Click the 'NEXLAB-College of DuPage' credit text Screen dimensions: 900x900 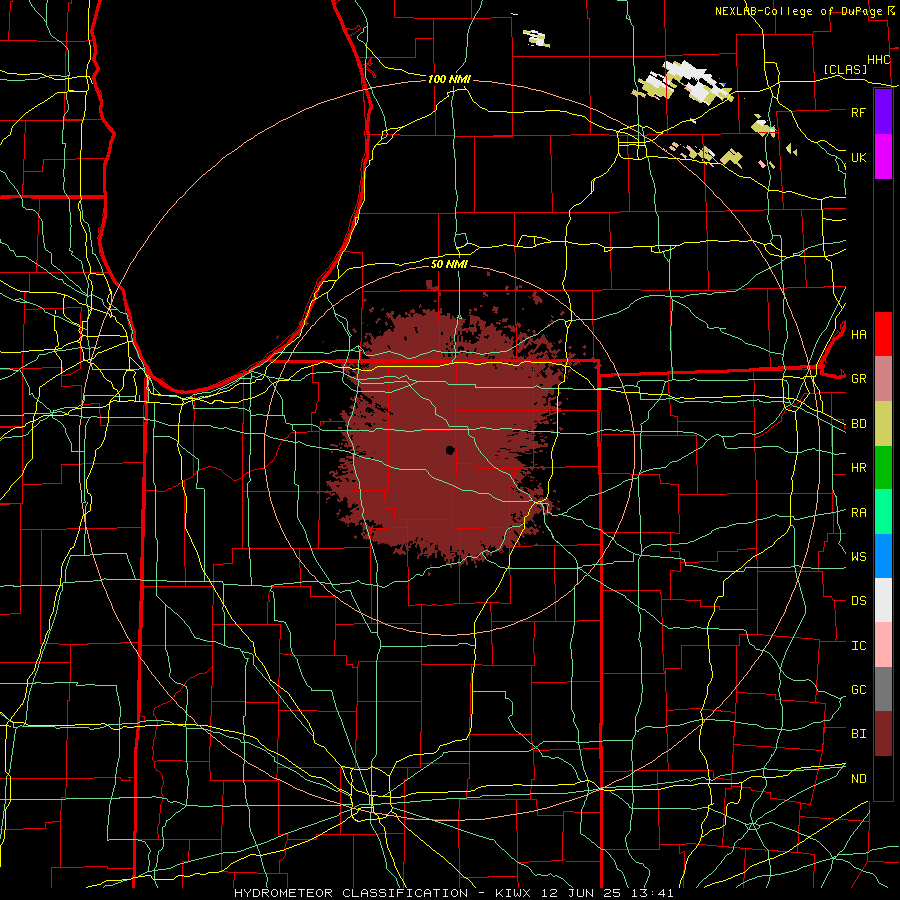click(798, 11)
